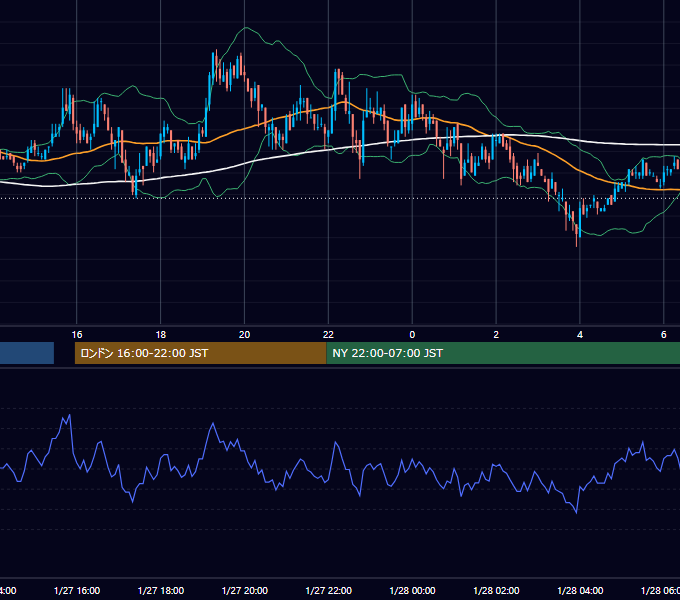Click the 1/27 22:00 date label

point(329,590)
